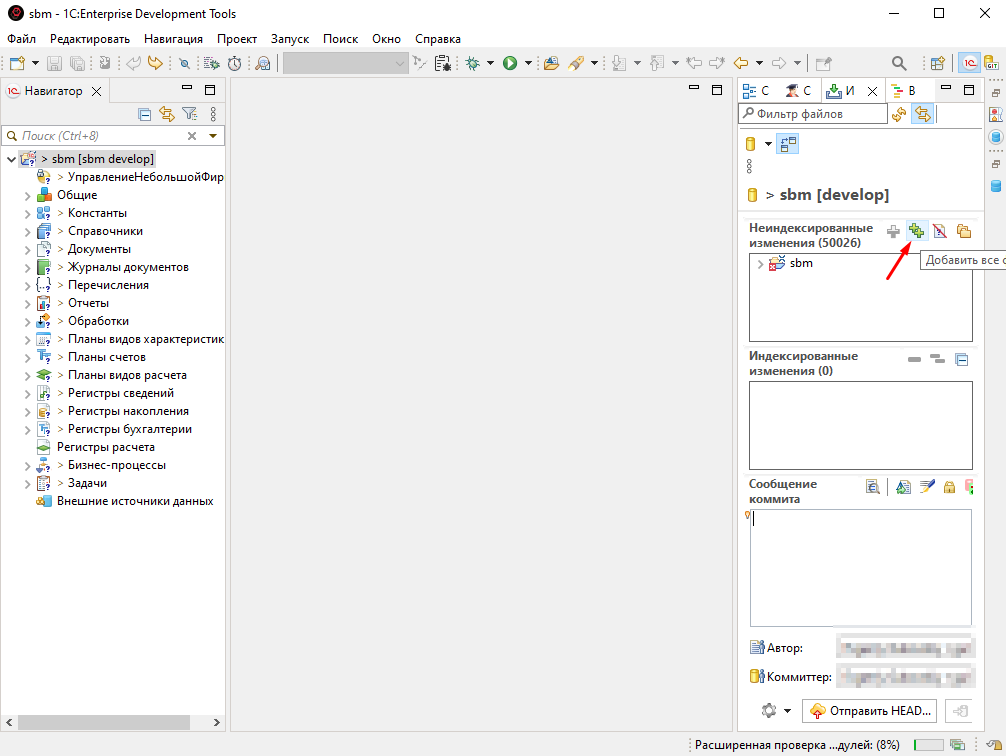The image size is (1006, 756).
Task: Toggle link with editor in Navigator
Action: 166,114
